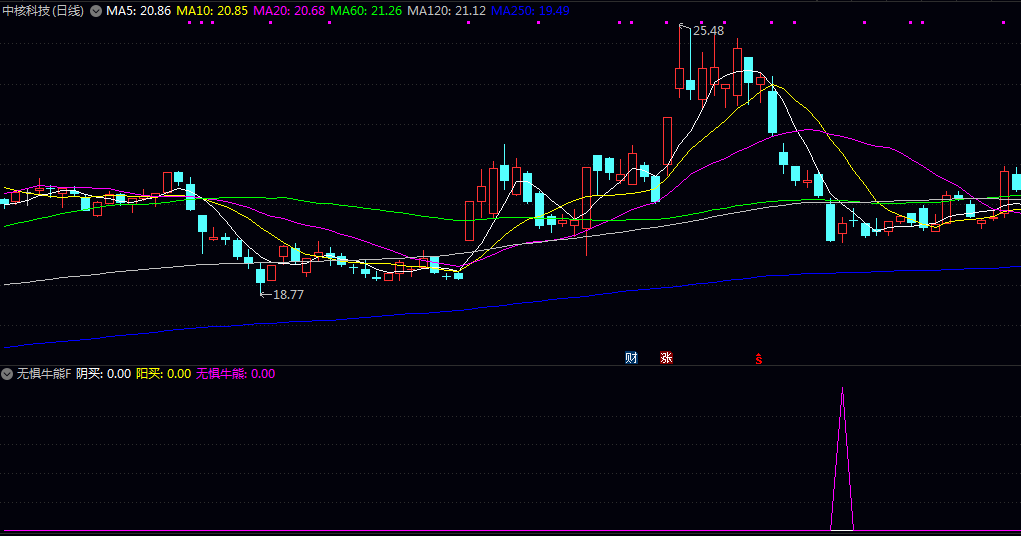
Task: Click the red S signal marker
Action: tap(759, 358)
